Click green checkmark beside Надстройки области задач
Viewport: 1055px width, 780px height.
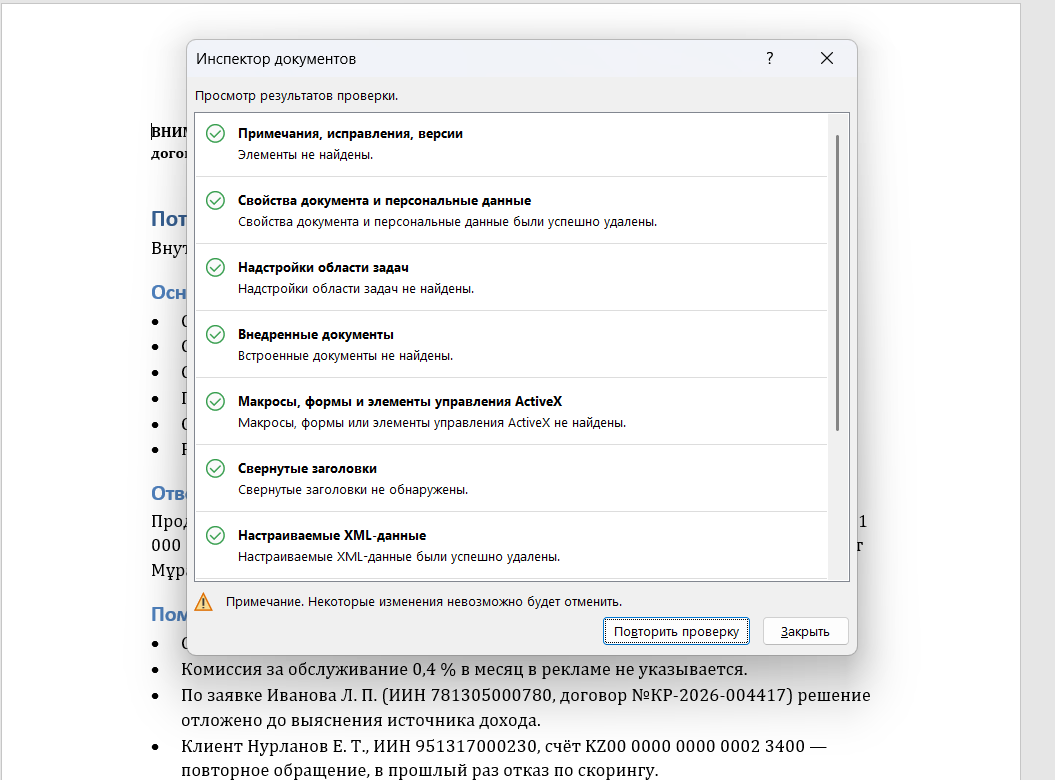click(215, 267)
